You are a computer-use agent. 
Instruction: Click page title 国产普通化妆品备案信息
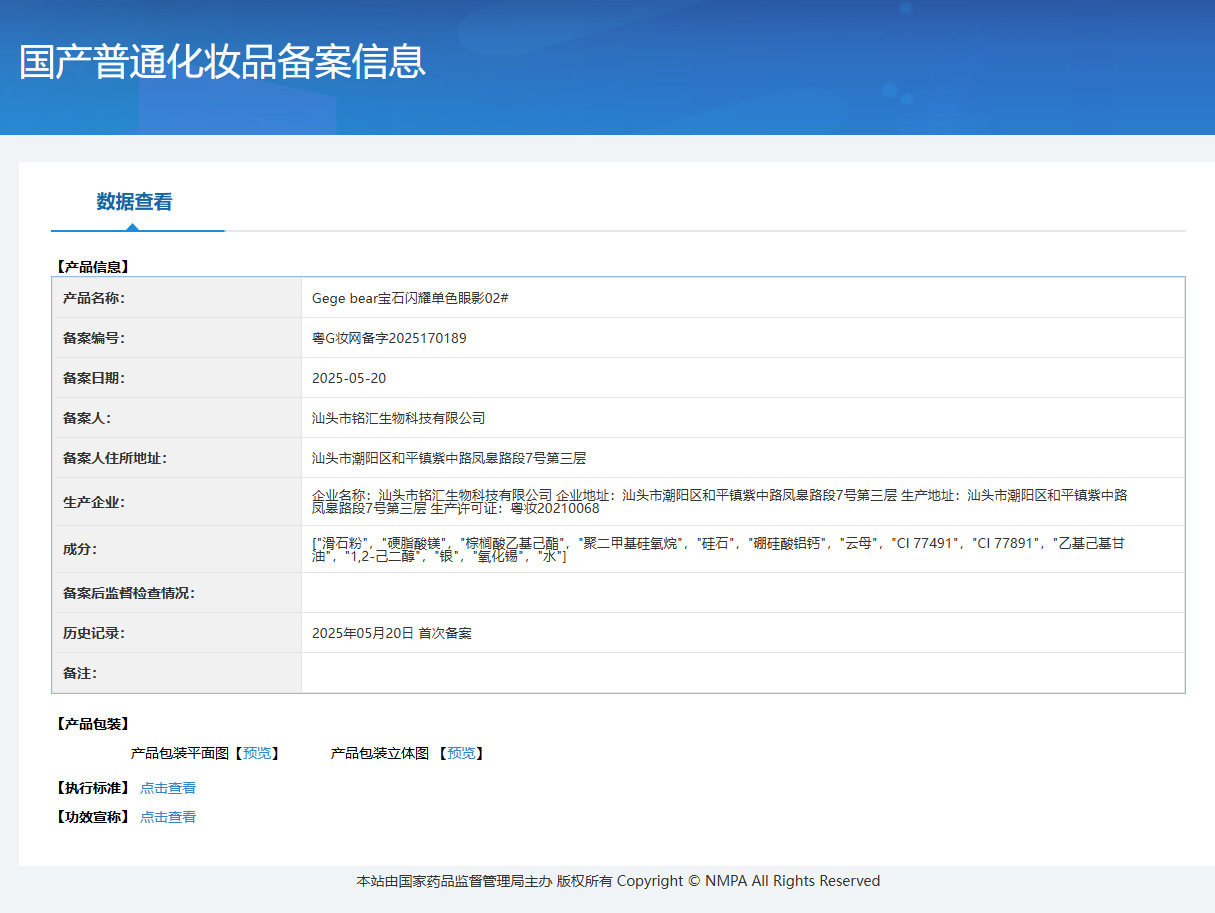tap(222, 61)
